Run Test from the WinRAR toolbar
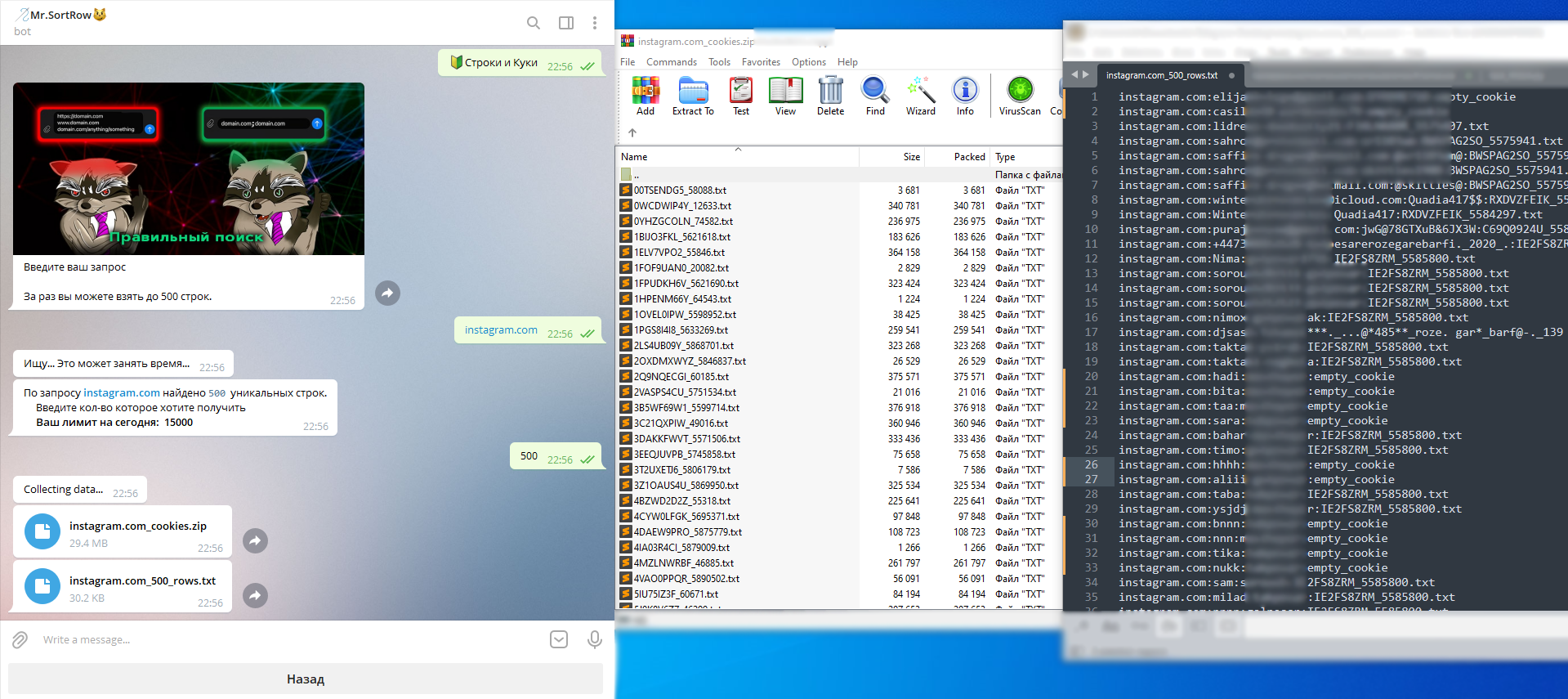Viewport: 1568px width, 699px height. [741, 96]
